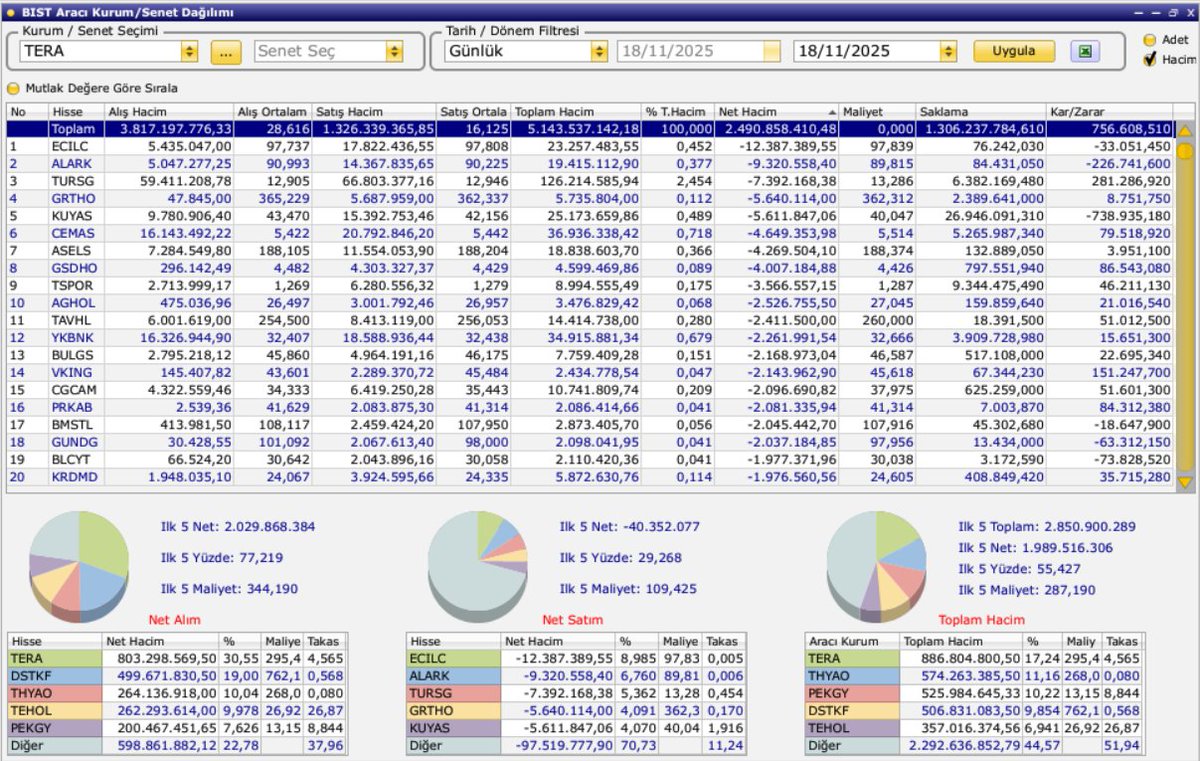The image size is (1200, 761).
Task: Open the '...' institution browse button
Action: pyautogui.click(x=226, y=51)
